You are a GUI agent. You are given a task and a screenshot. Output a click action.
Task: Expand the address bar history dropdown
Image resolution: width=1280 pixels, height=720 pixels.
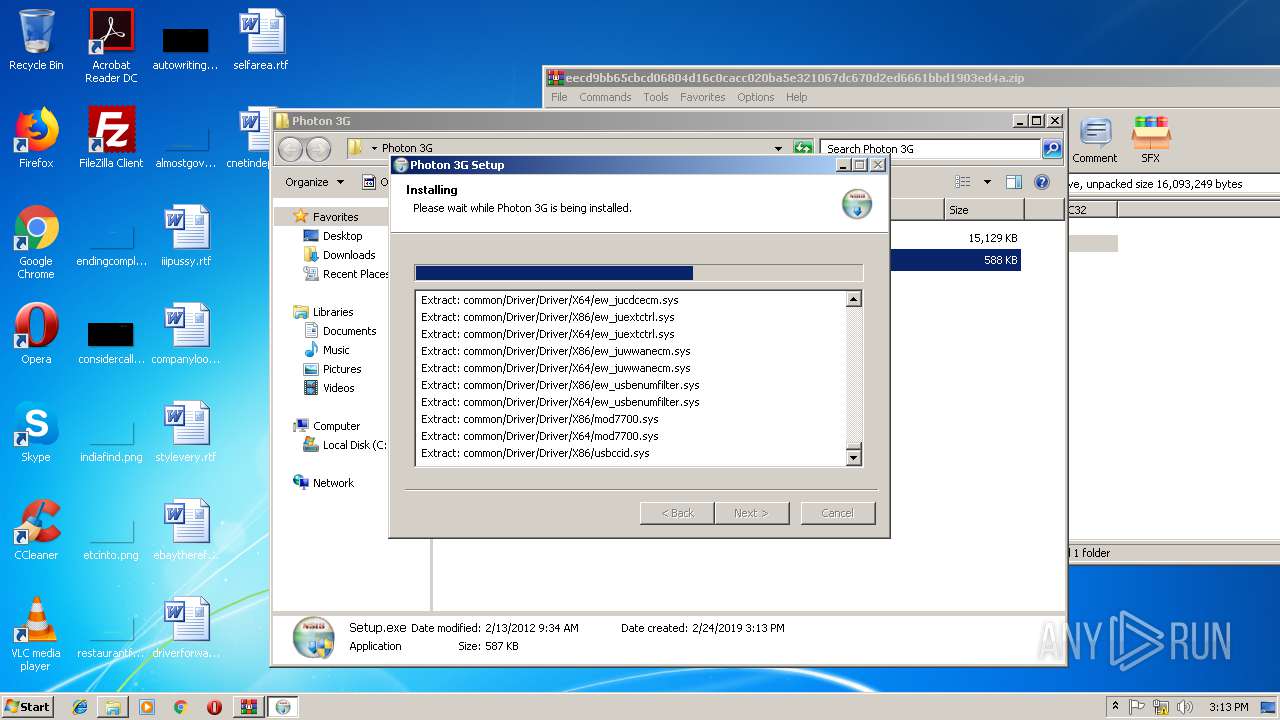[x=778, y=149]
